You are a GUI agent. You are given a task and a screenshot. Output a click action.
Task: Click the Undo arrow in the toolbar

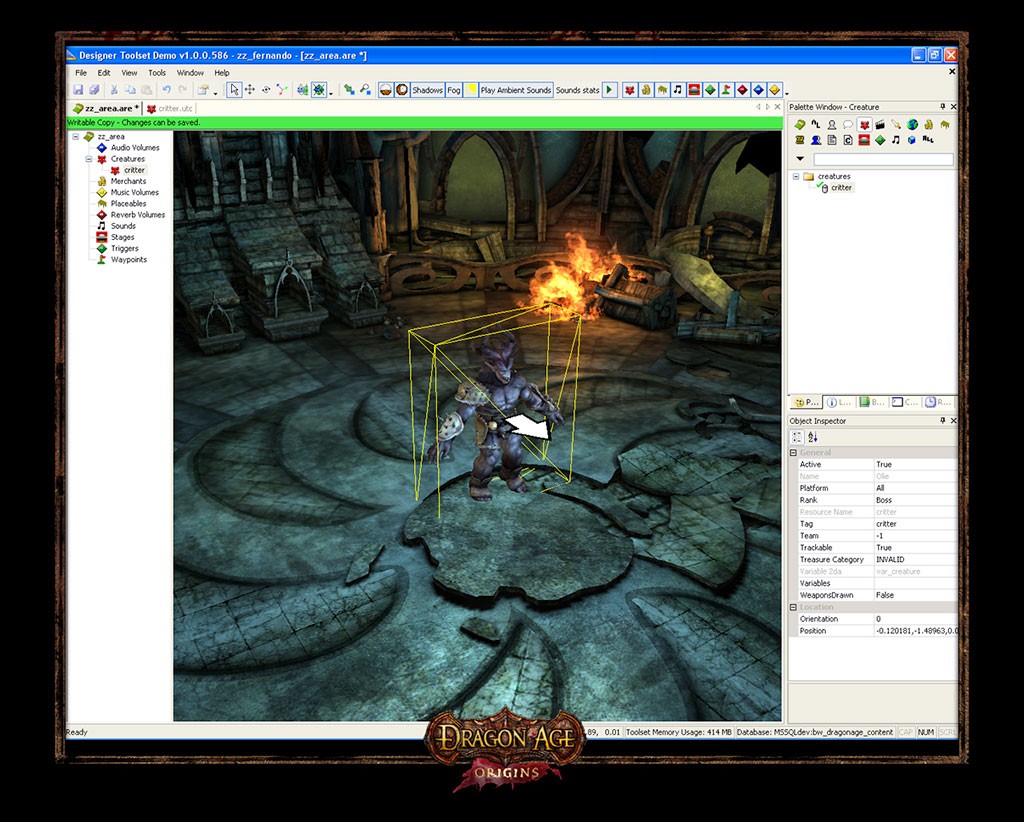click(167, 90)
